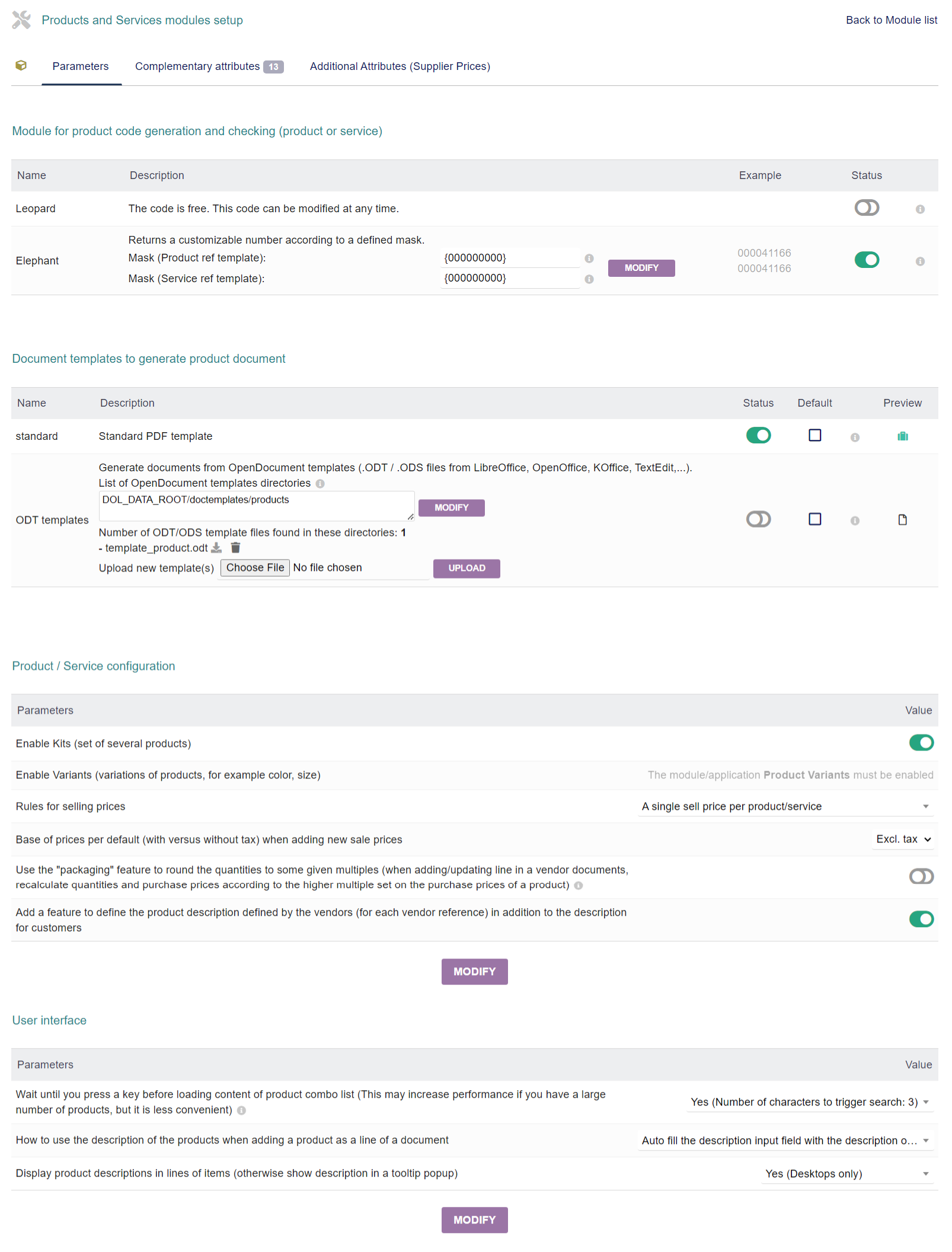Expand the Excl. tax price base dropdown
Image resolution: width=952 pixels, height=1252 pixels.
point(902,839)
